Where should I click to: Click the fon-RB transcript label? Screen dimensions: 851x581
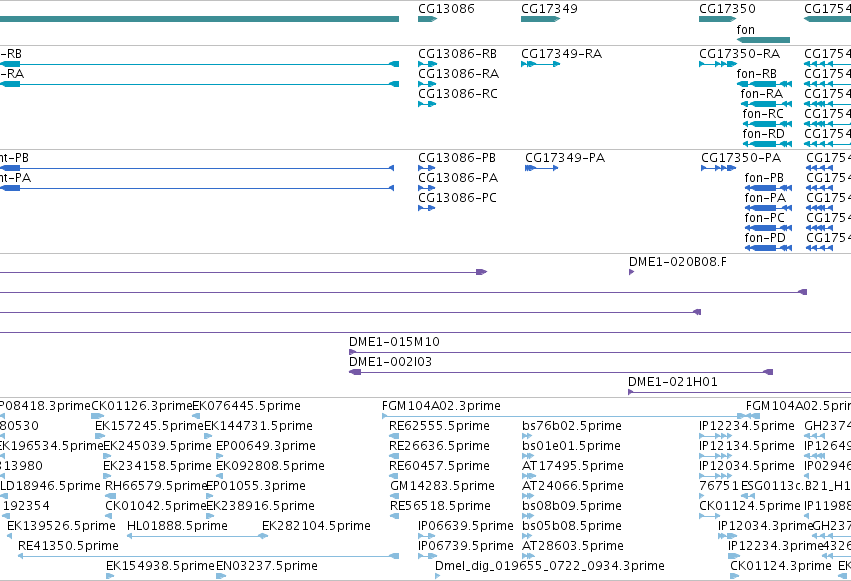coord(757,74)
